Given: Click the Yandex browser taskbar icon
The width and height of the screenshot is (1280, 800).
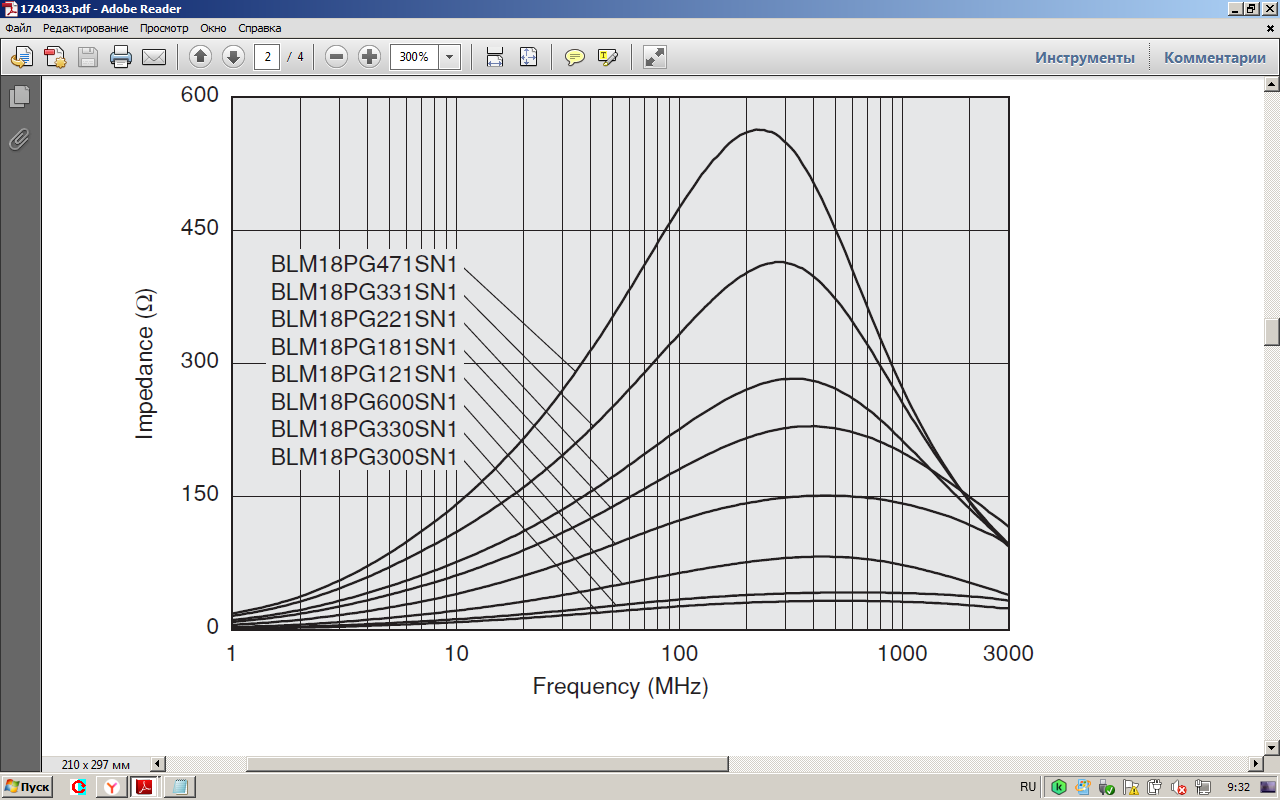Looking at the screenshot, I should coord(113,787).
